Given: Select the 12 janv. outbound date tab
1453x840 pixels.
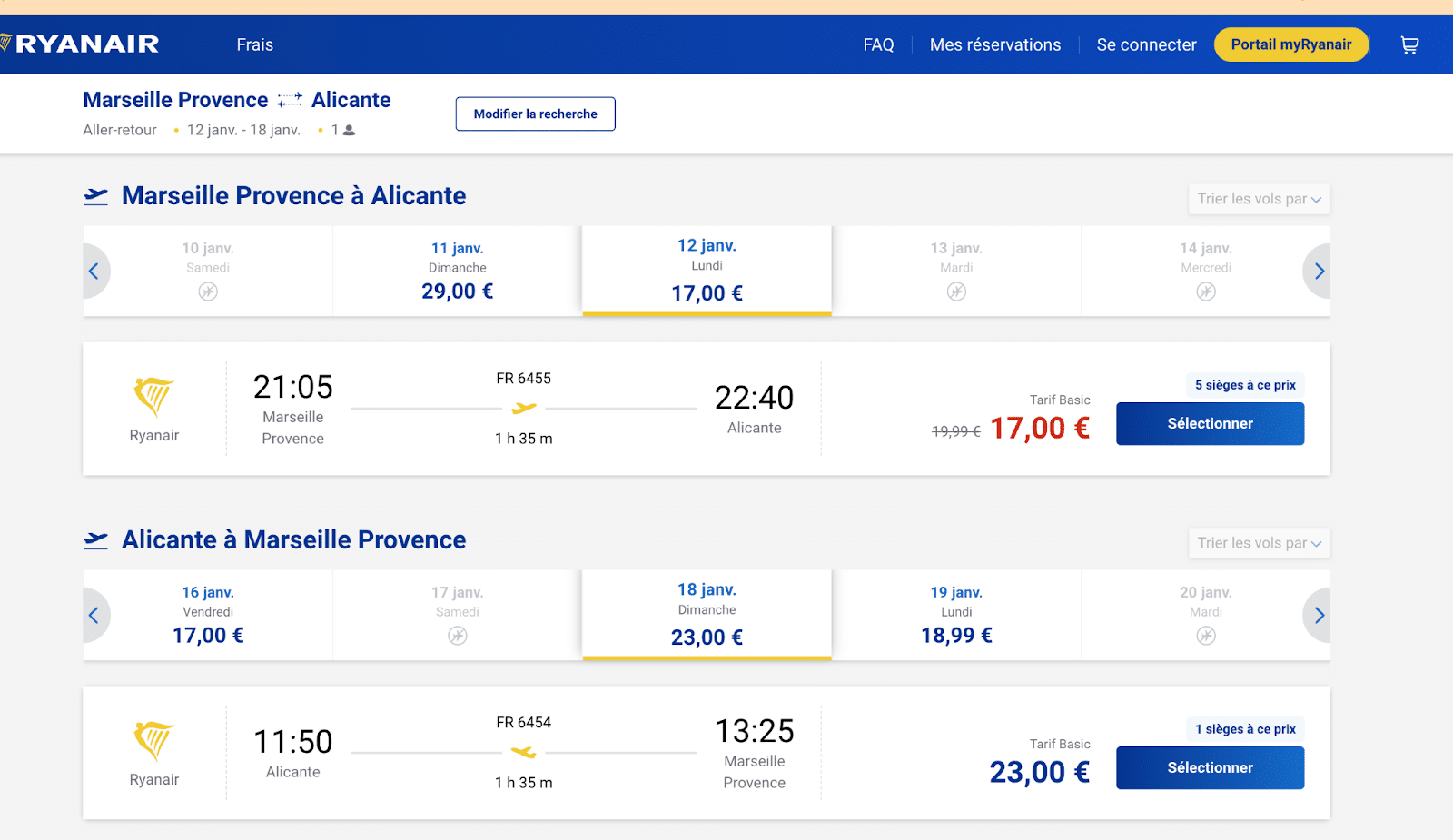Looking at the screenshot, I should coord(707,271).
